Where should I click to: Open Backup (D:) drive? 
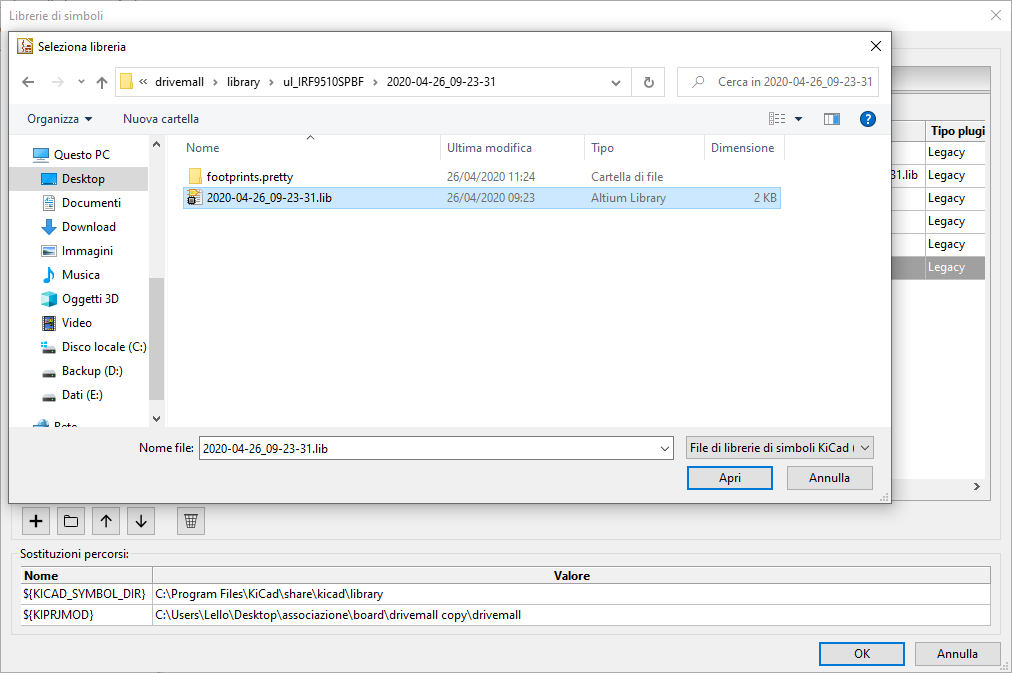(92, 370)
